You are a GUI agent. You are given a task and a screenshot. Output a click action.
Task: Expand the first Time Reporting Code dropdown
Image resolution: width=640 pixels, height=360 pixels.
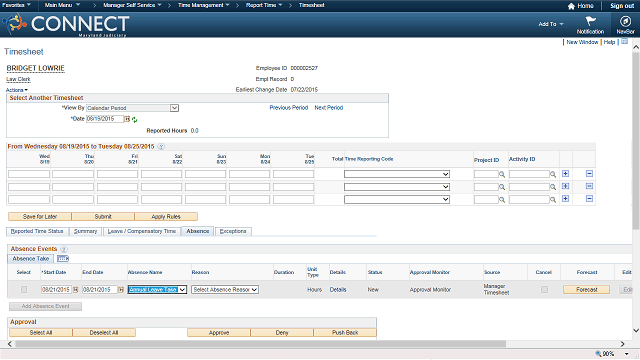point(397,174)
